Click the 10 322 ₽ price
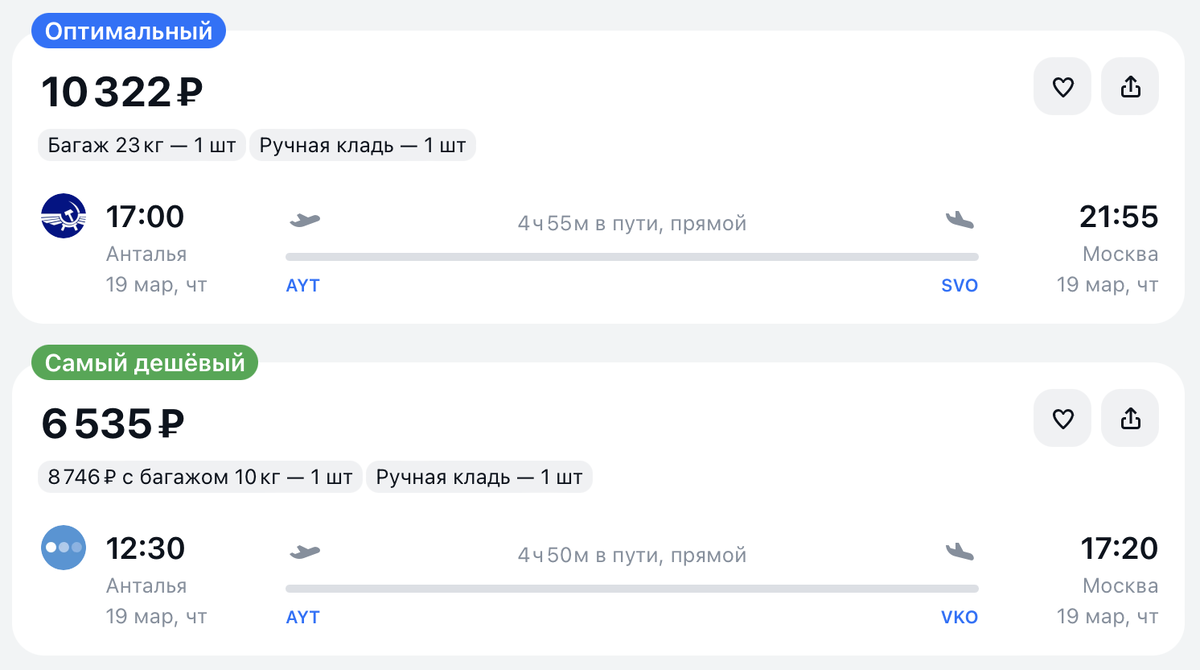1200x670 pixels. click(122, 93)
